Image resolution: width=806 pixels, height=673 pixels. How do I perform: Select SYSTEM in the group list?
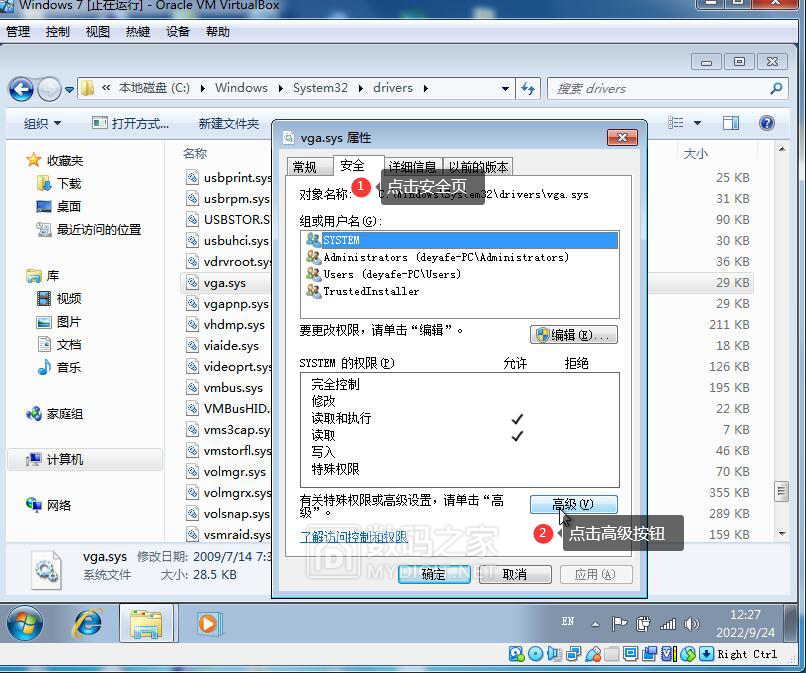click(x=460, y=240)
